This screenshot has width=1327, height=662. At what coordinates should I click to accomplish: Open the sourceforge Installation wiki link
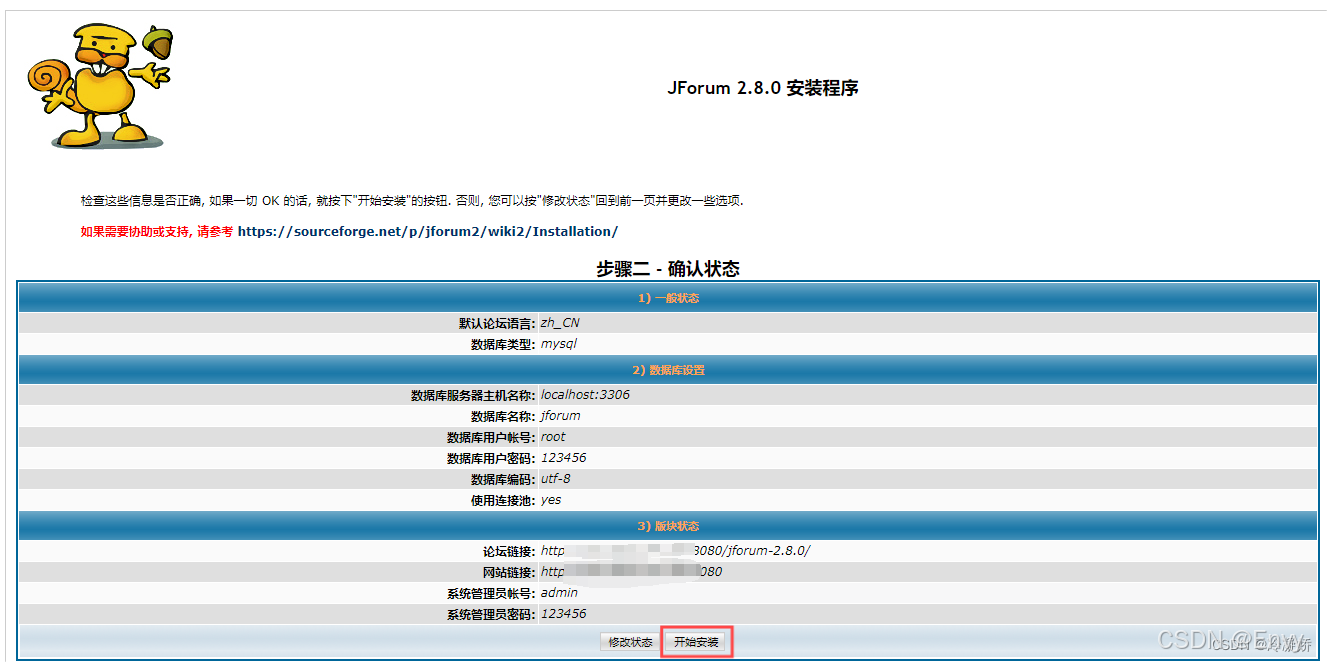[x=428, y=231]
